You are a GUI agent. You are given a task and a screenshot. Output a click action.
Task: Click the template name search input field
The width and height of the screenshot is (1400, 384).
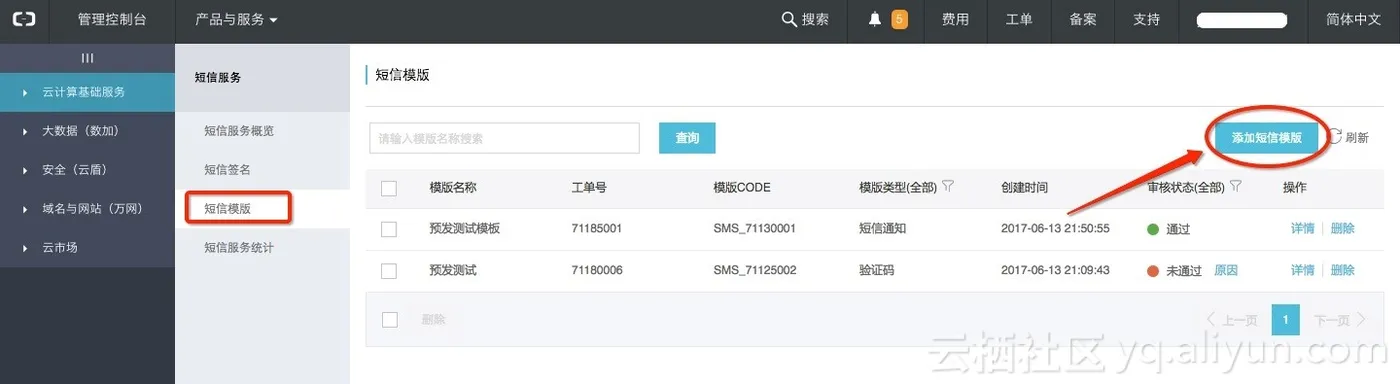point(504,139)
